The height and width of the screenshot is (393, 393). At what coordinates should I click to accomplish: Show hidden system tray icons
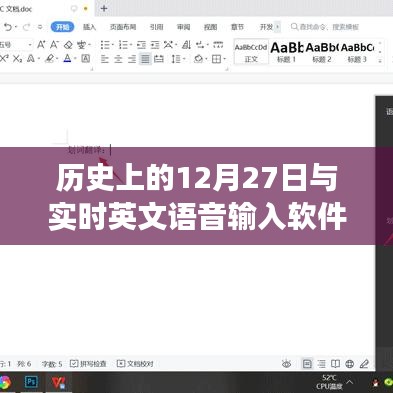tap(350, 382)
